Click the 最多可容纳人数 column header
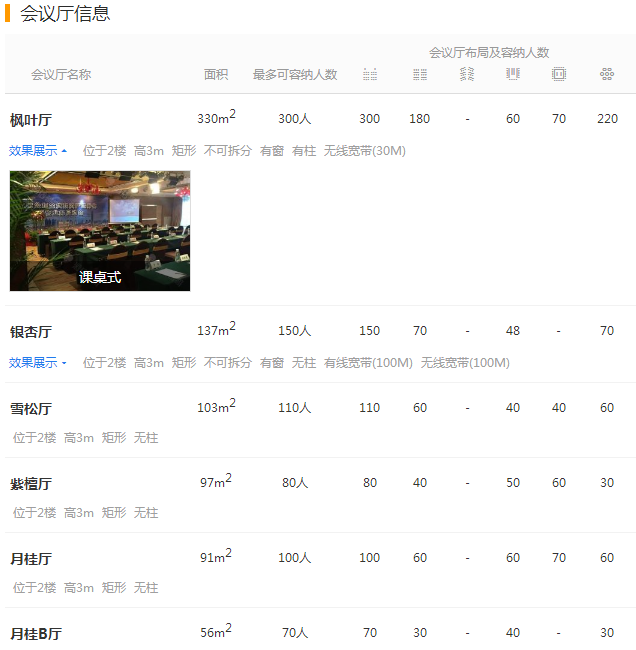This screenshot has height=650, width=636. (295, 75)
